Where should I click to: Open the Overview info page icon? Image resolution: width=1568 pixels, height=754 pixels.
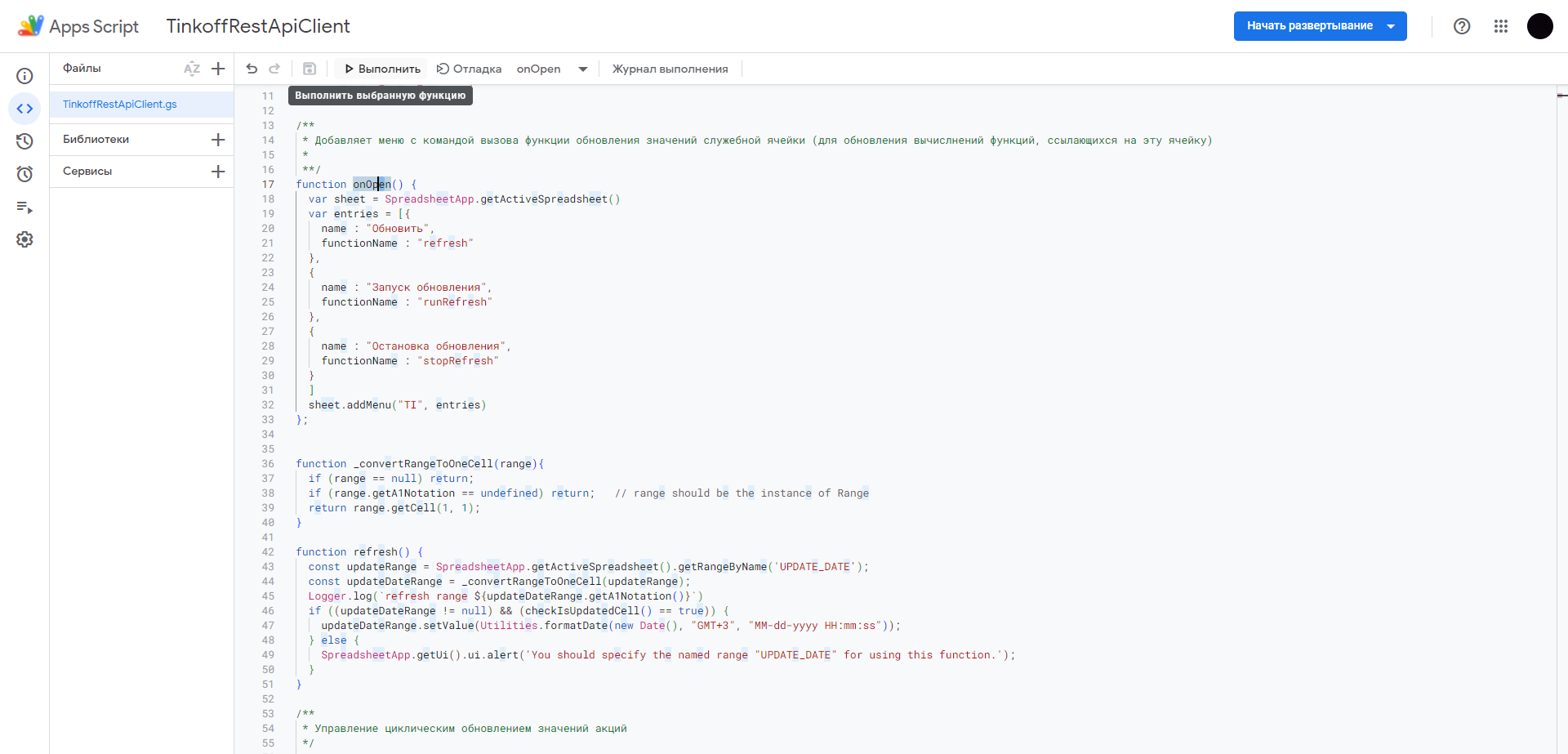coord(24,76)
